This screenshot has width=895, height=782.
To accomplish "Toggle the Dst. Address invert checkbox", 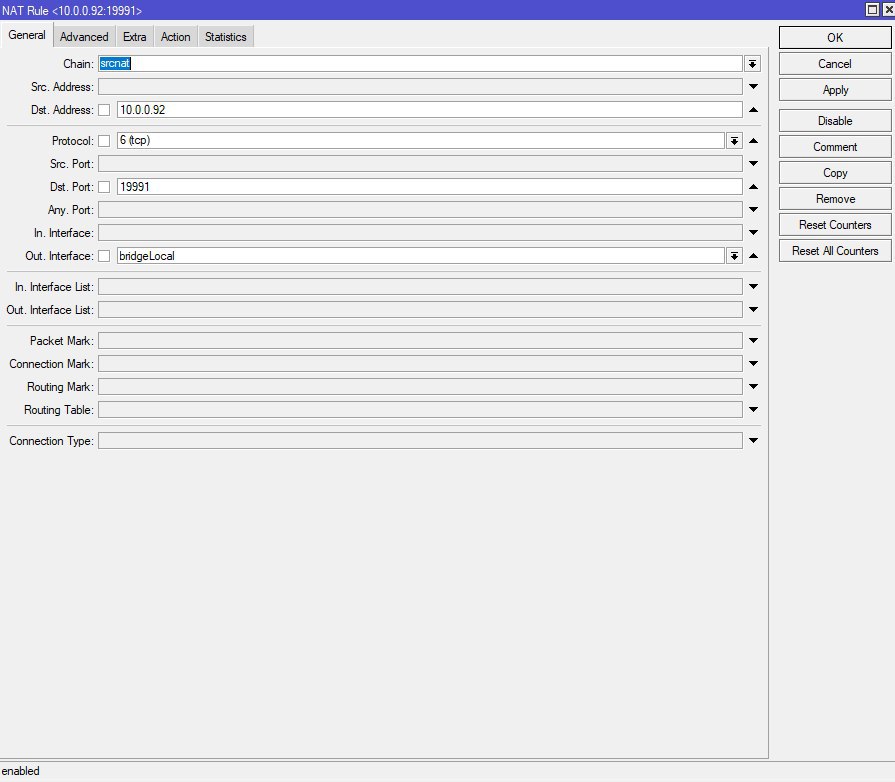I will 104,110.
